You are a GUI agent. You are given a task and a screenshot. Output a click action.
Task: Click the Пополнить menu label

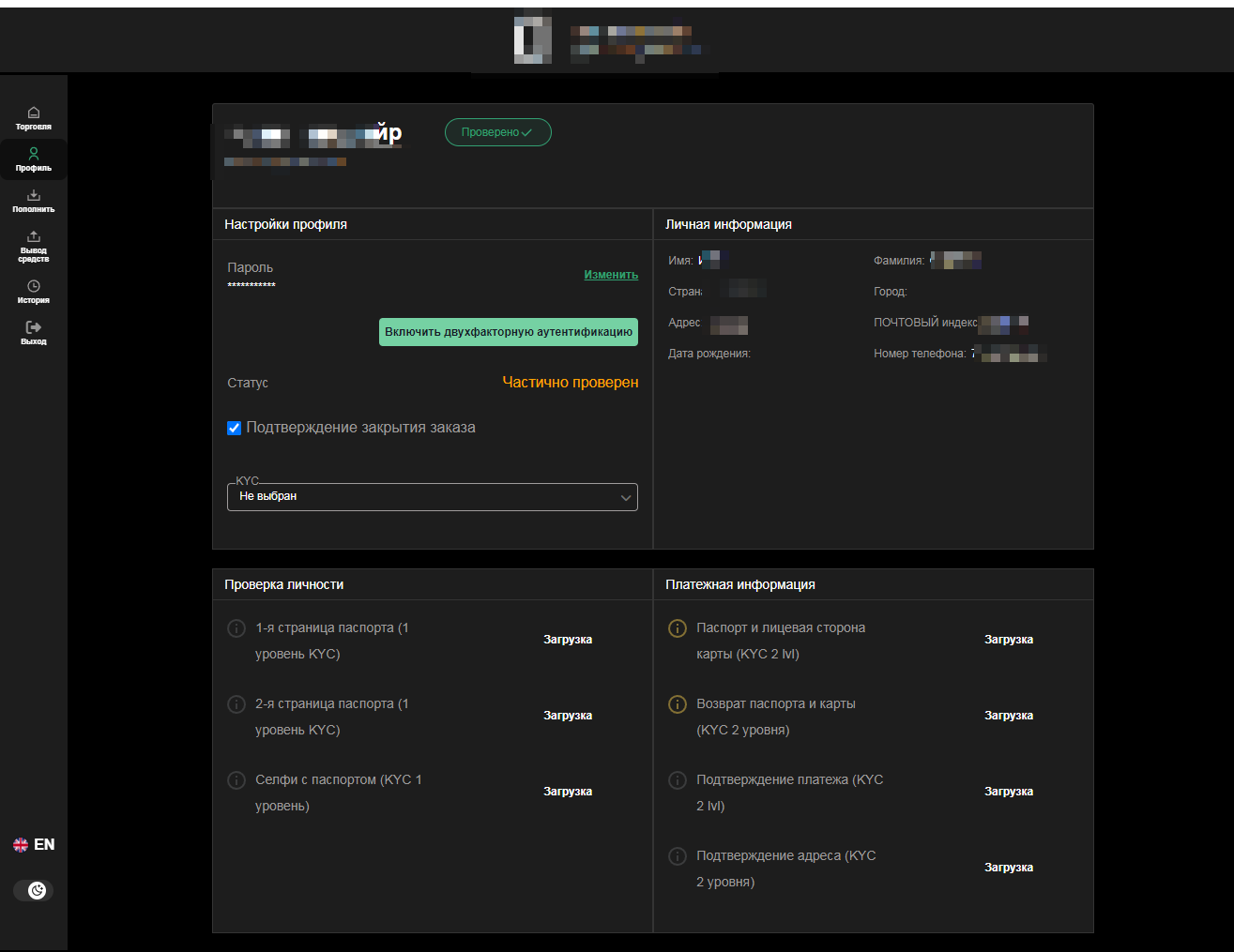click(34, 209)
